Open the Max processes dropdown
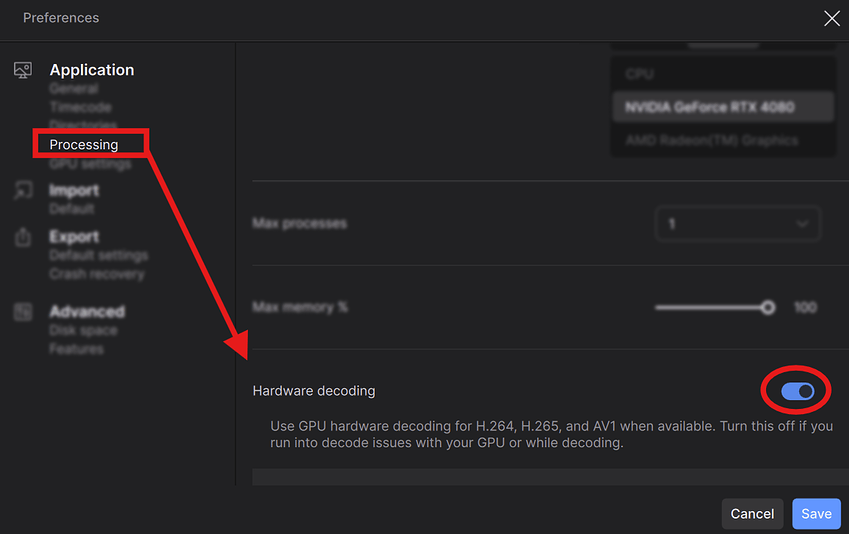Viewport: 849px width, 534px height. (738, 224)
